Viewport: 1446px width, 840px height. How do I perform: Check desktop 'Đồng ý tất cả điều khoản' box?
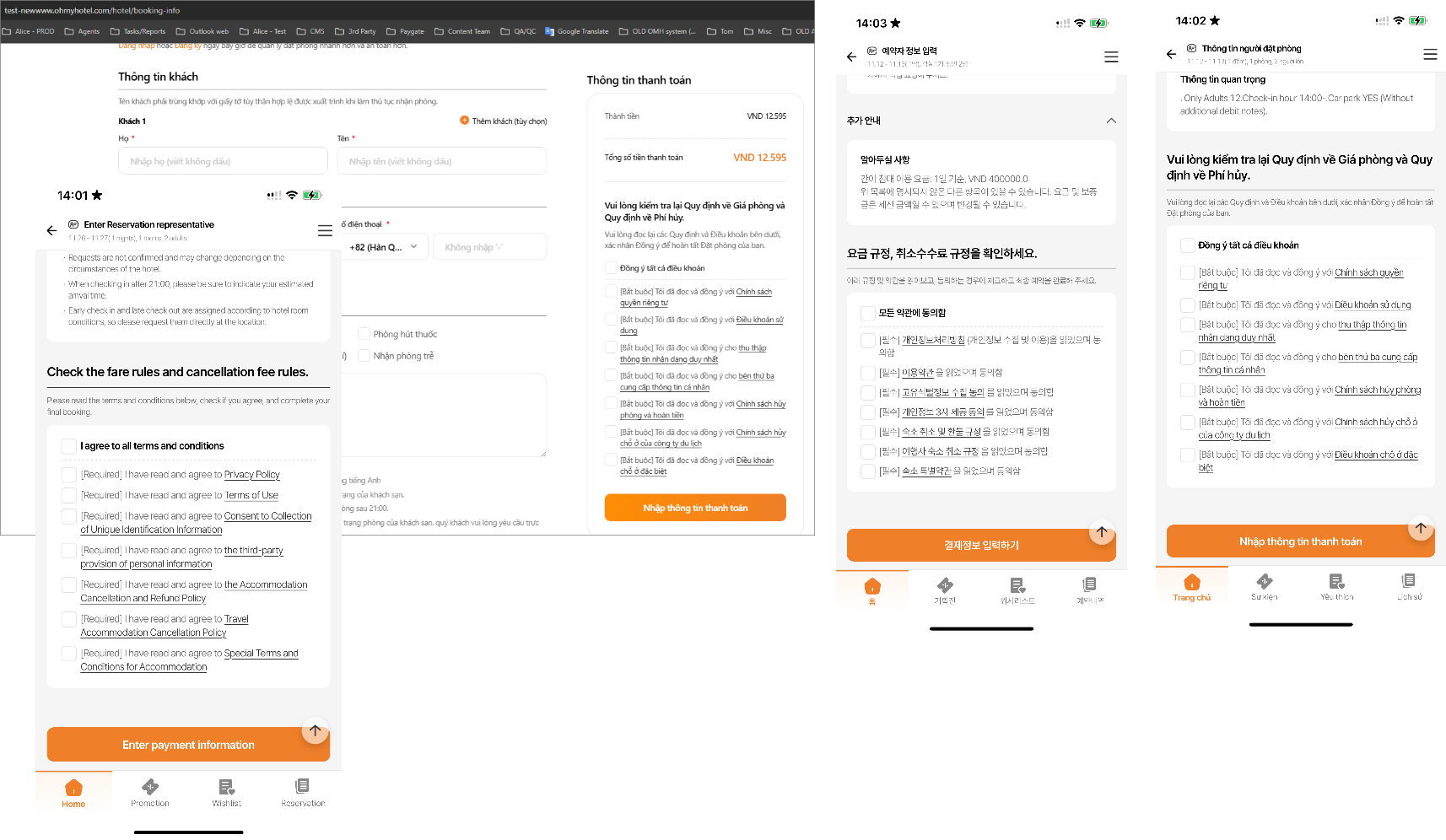click(611, 268)
